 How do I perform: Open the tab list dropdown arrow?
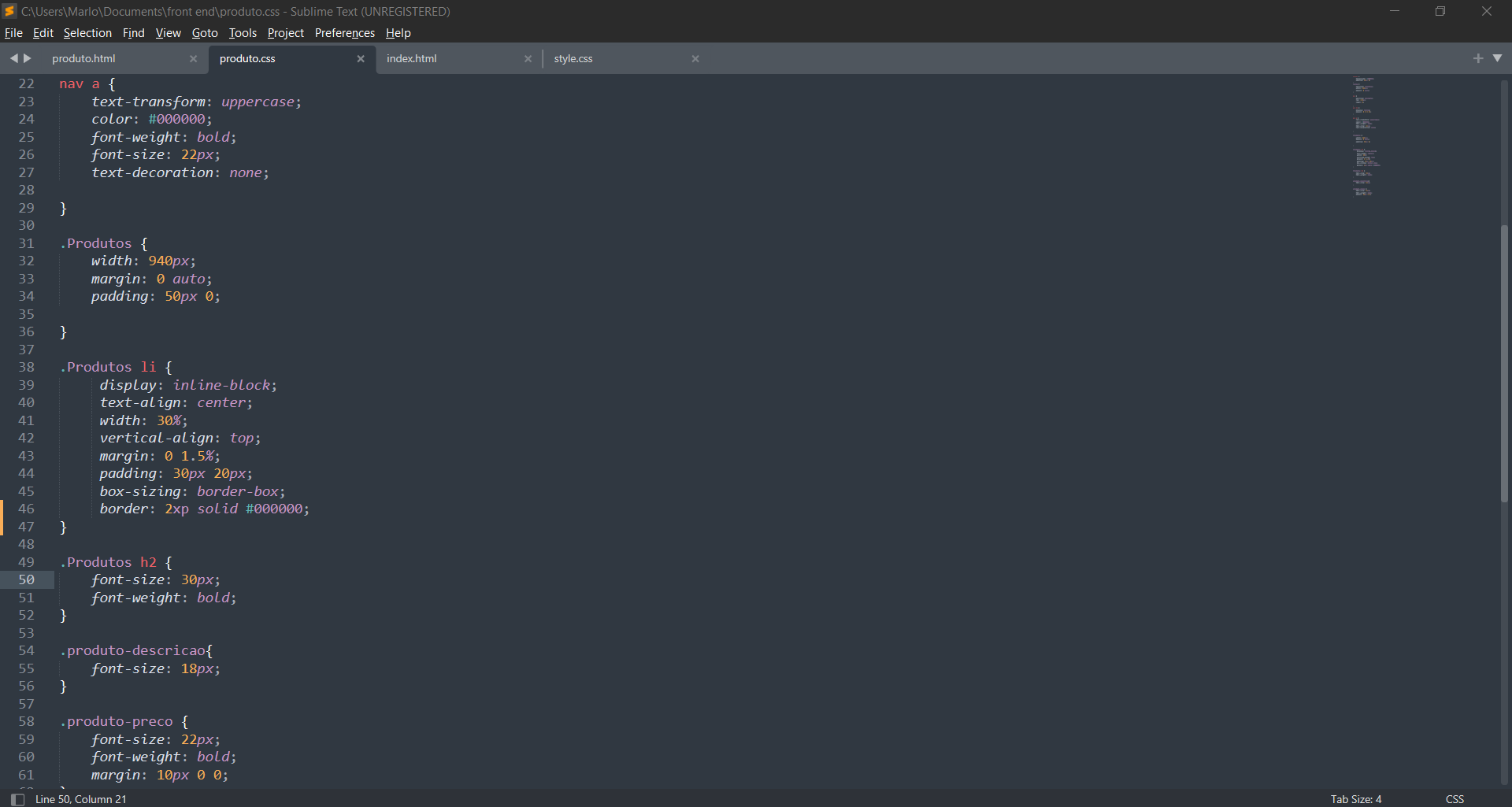pos(1498,58)
